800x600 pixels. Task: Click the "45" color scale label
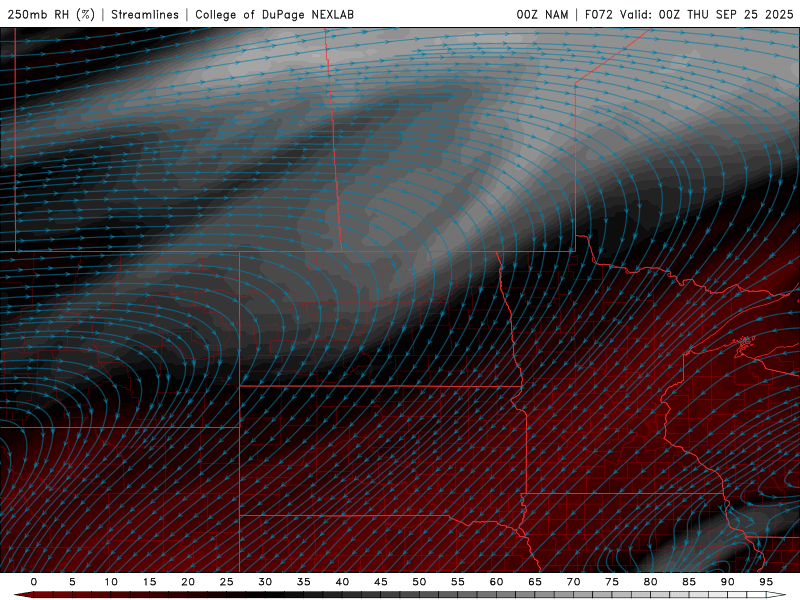(381, 582)
